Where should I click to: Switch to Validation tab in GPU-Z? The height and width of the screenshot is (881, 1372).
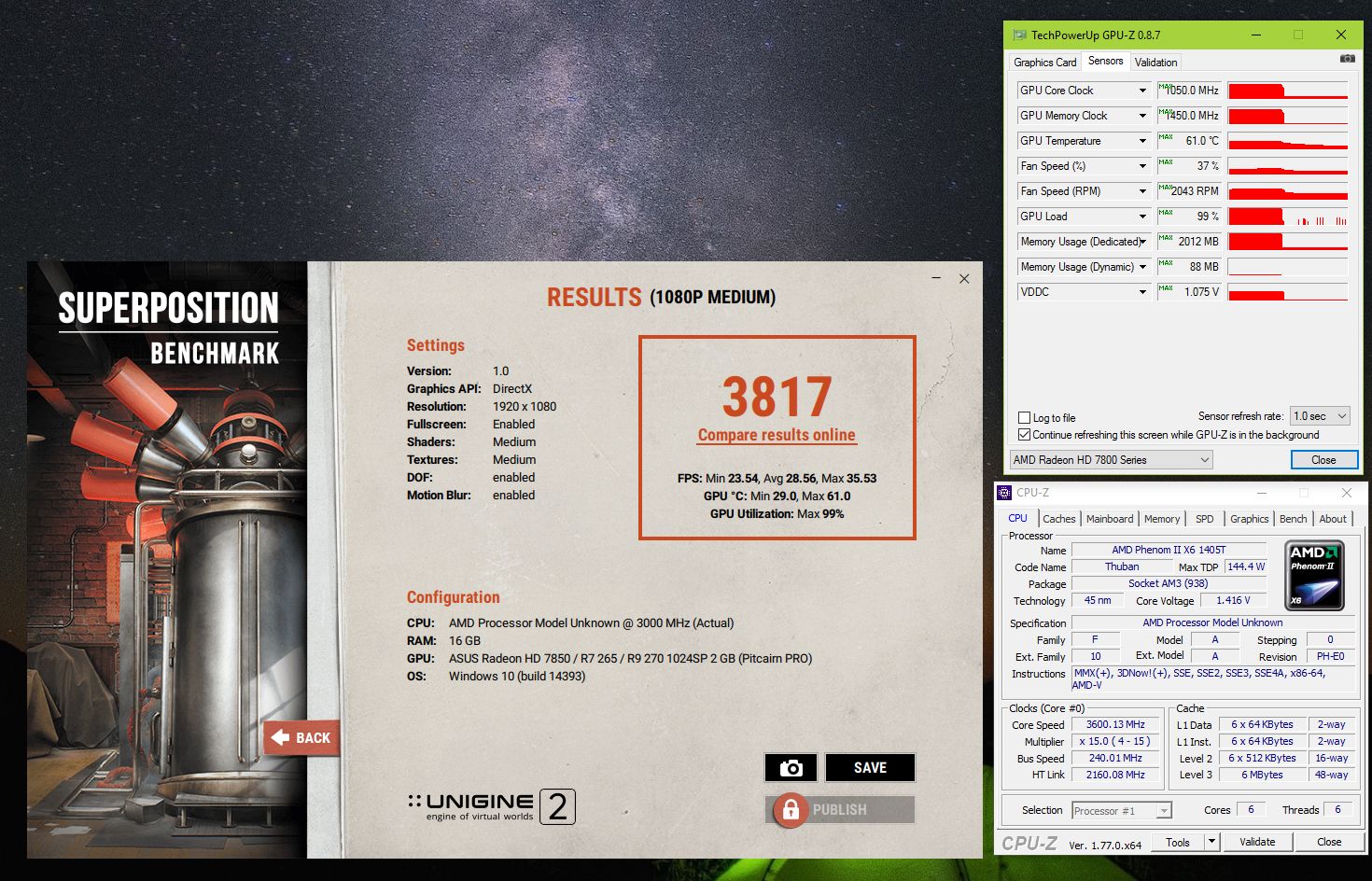tap(1156, 63)
